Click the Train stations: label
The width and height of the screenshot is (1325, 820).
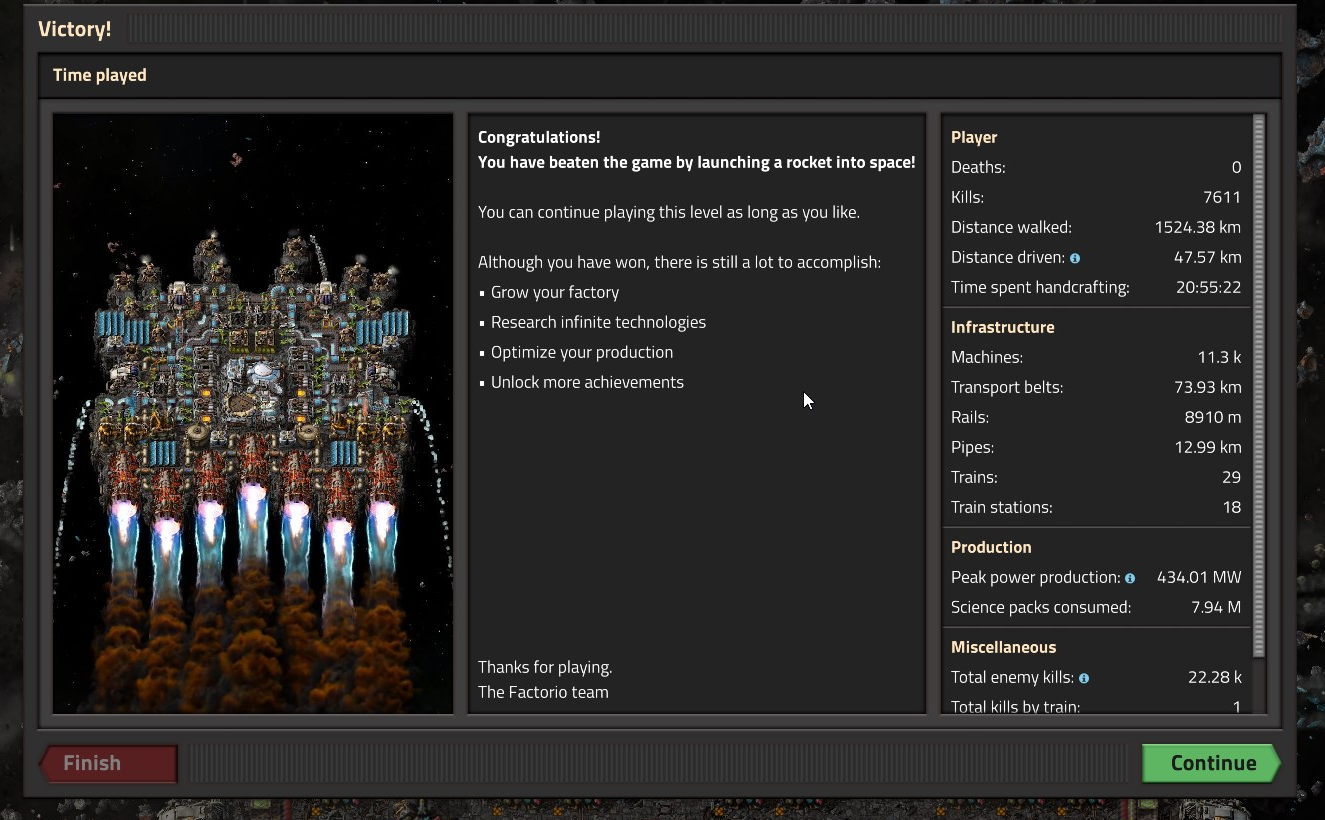coord(1001,507)
